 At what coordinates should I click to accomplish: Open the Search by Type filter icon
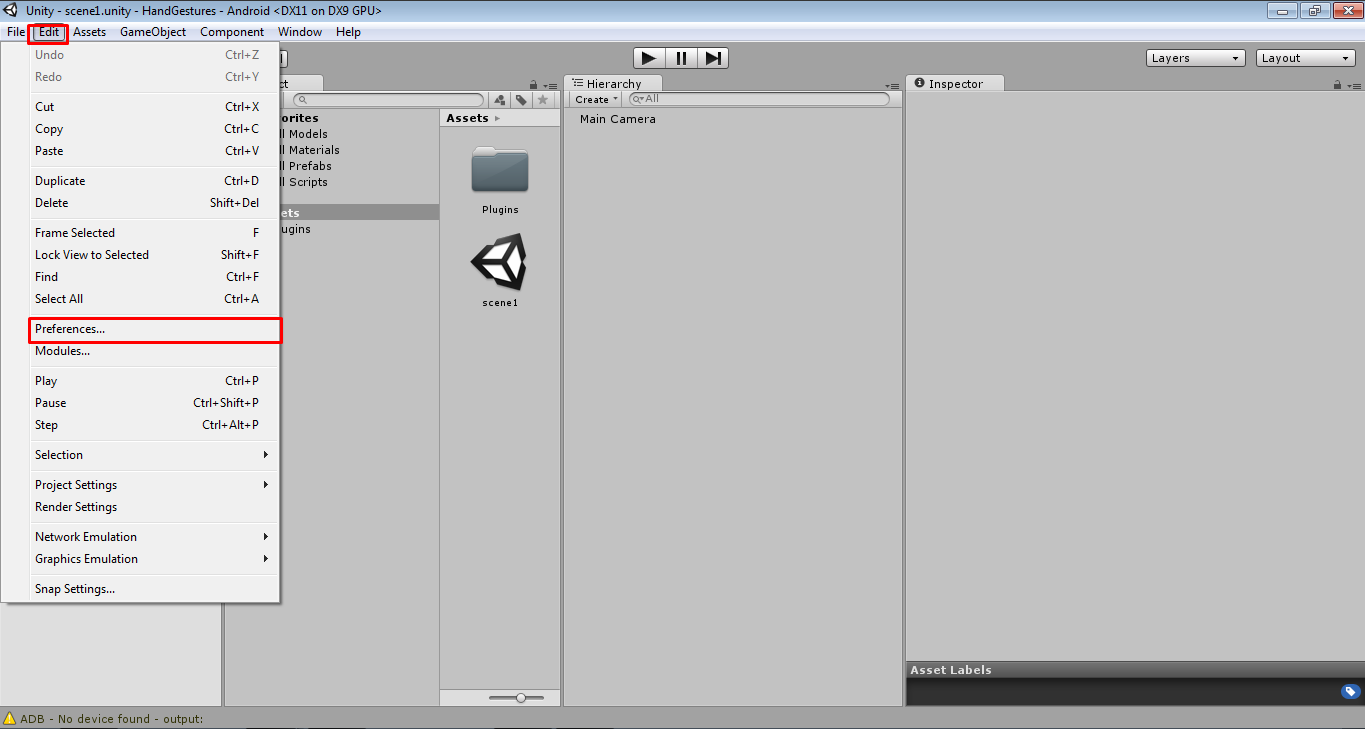[499, 100]
